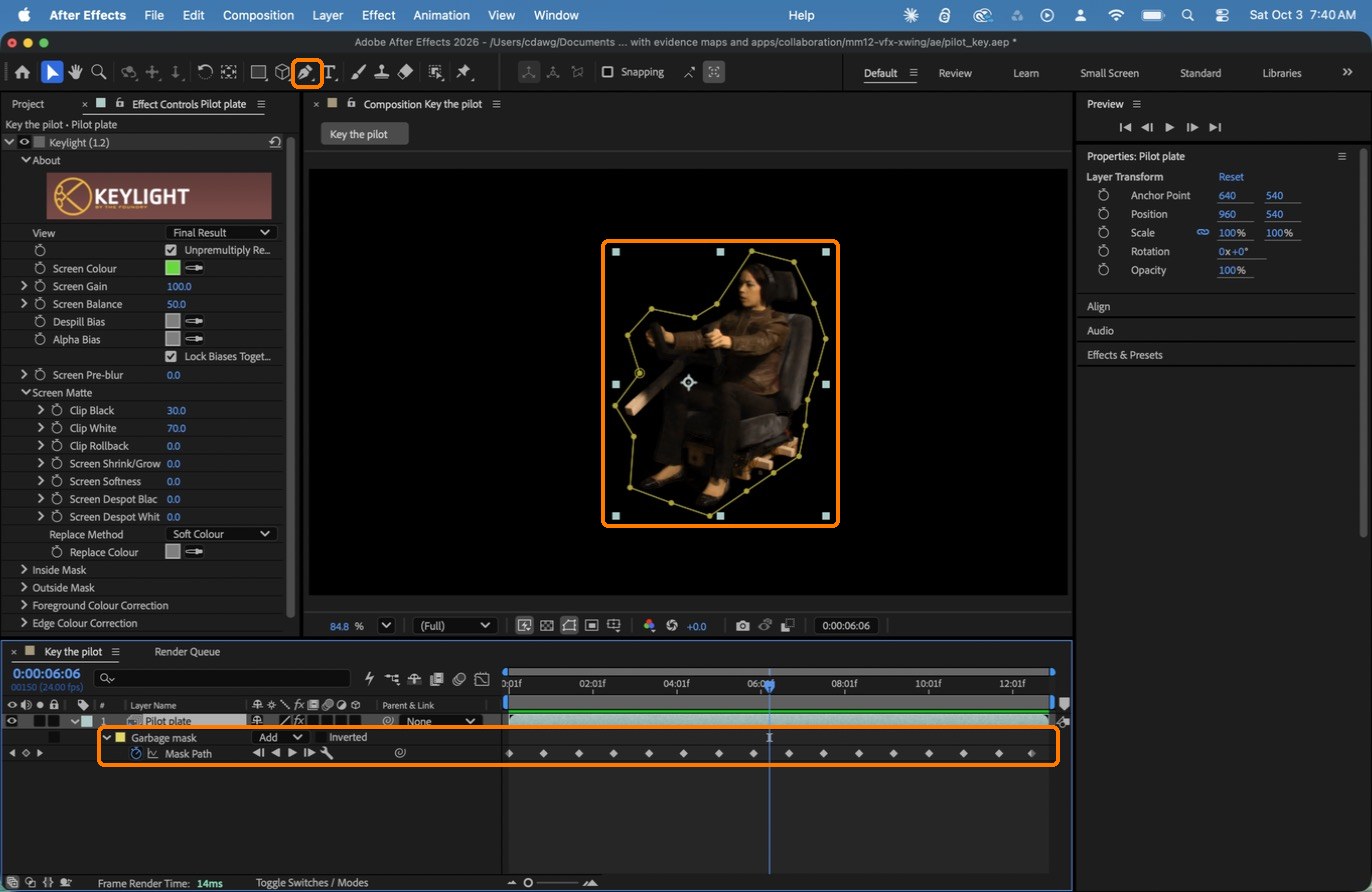Select the Zoom tool in toolbar

[98, 72]
